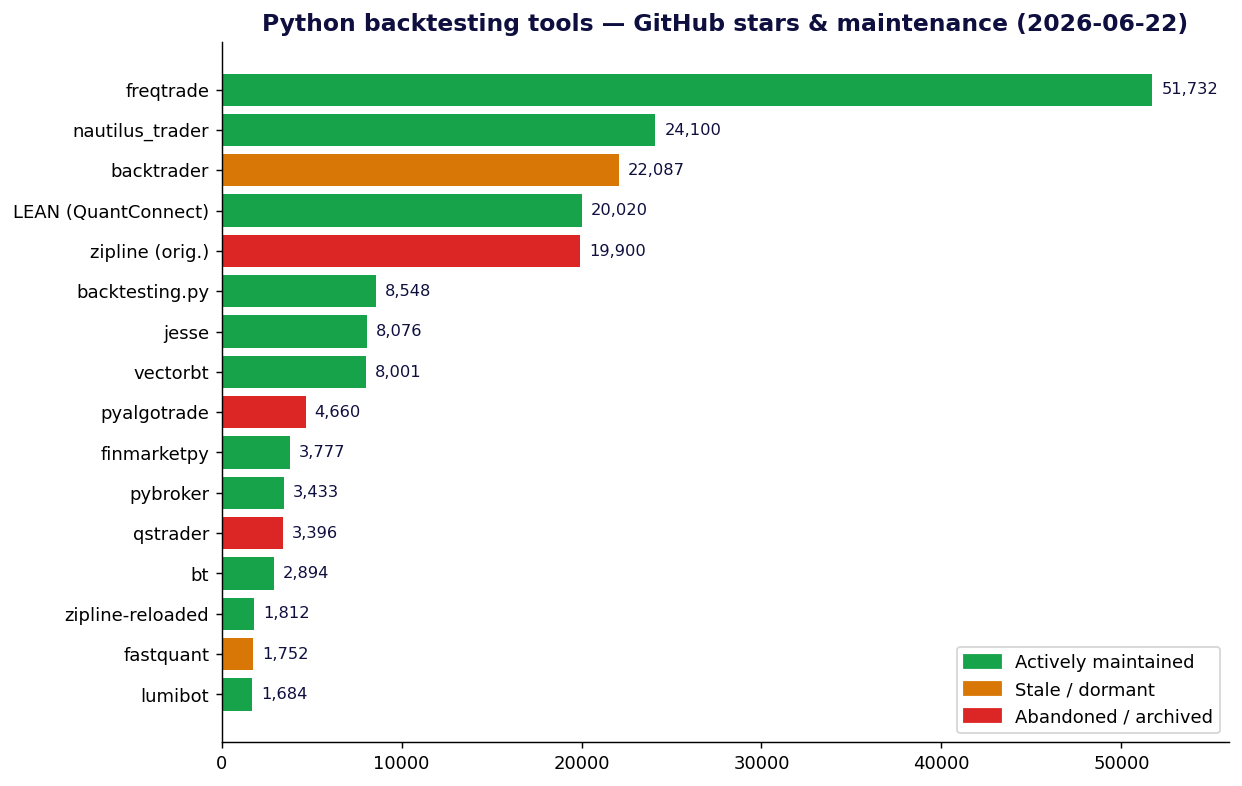Click the value label '1,812'
1242x786 pixels.
coord(286,614)
